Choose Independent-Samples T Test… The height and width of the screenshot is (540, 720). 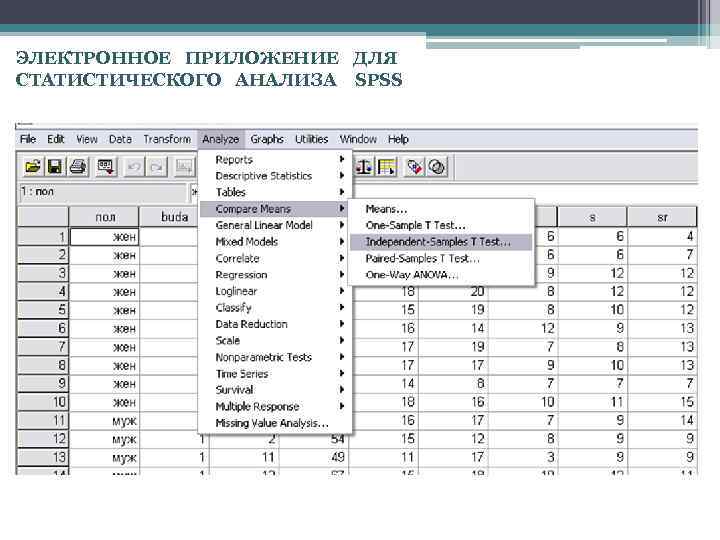[x=441, y=242]
